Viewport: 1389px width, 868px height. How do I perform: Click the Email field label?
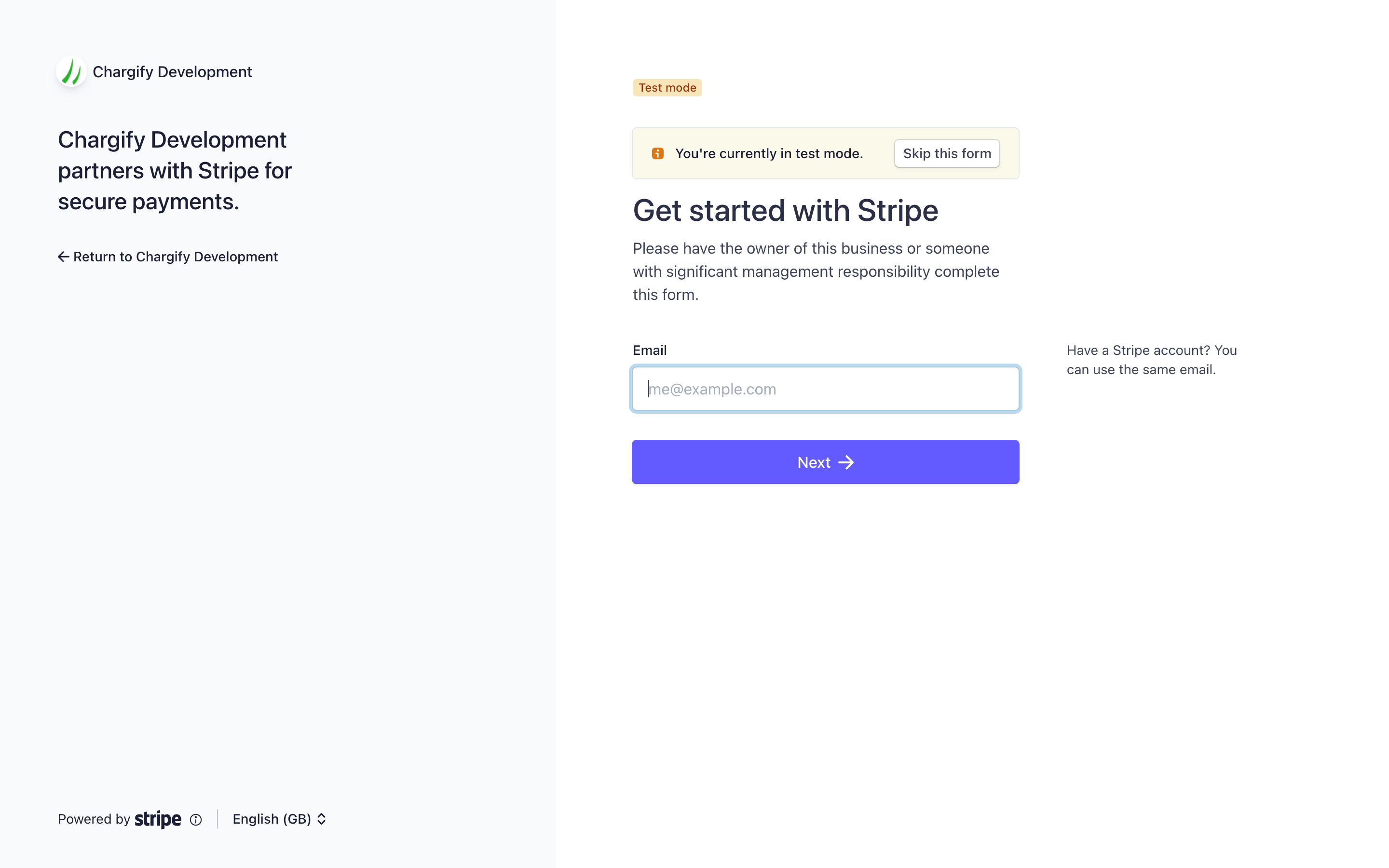click(x=649, y=350)
